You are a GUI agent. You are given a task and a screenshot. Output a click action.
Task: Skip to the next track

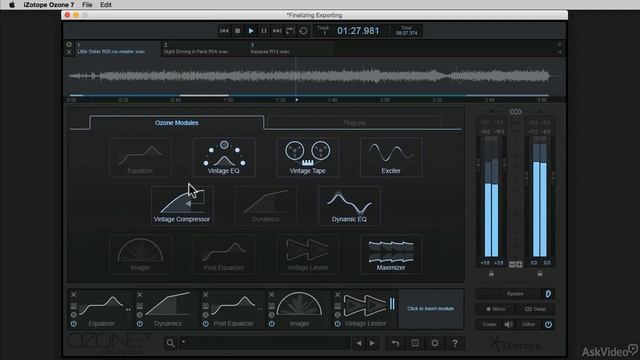tap(277, 31)
